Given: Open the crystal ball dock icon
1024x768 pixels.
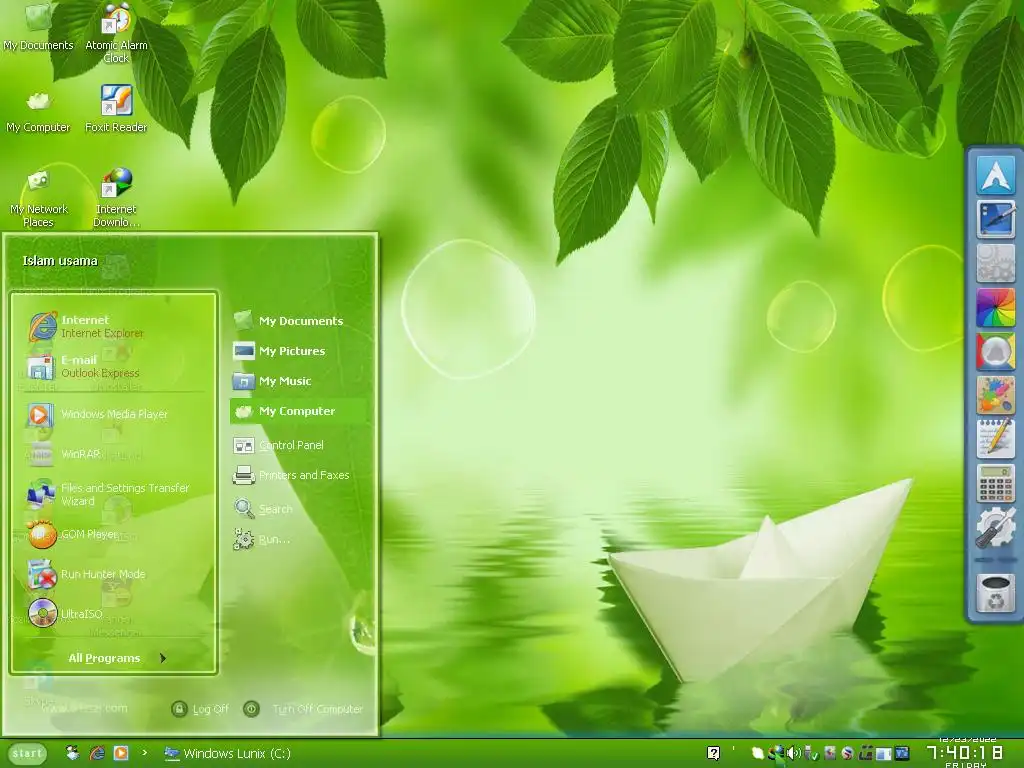Looking at the screenshot, I should coord(995,351).
